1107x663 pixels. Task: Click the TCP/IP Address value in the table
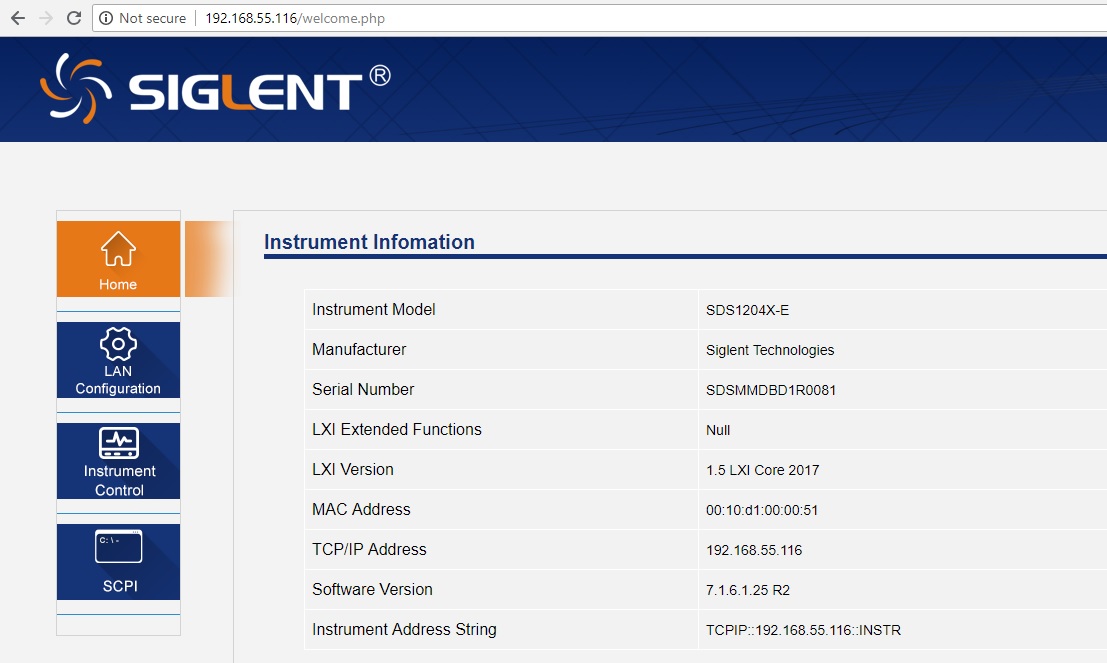click(x=754, y=550)
